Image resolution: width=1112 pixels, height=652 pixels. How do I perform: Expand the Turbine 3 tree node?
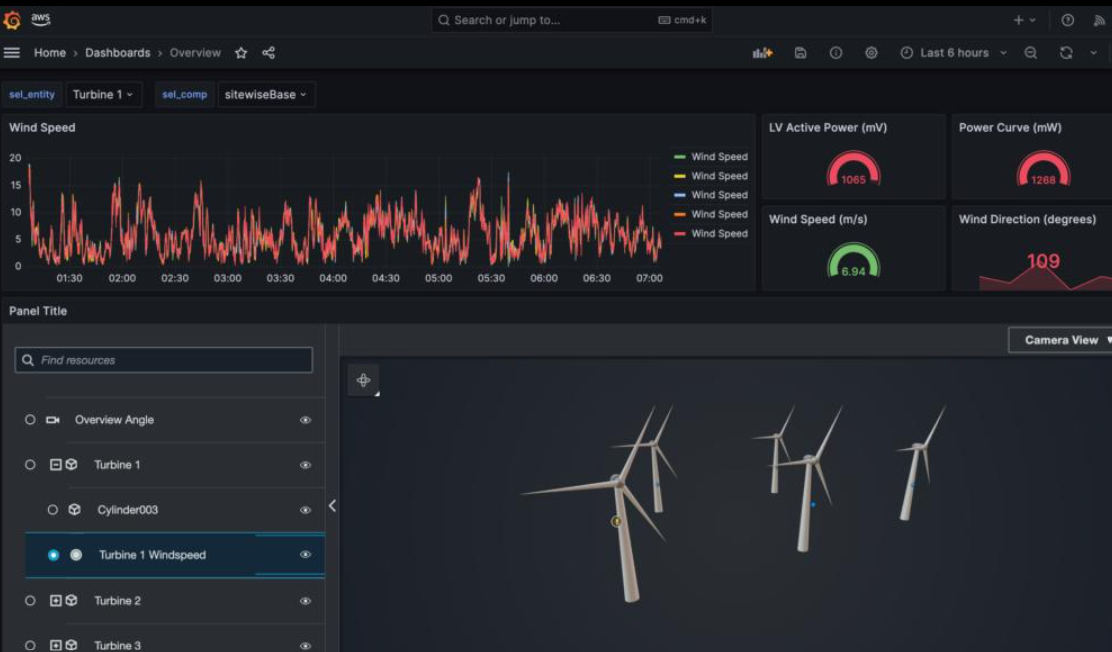(x=55, y=645)
